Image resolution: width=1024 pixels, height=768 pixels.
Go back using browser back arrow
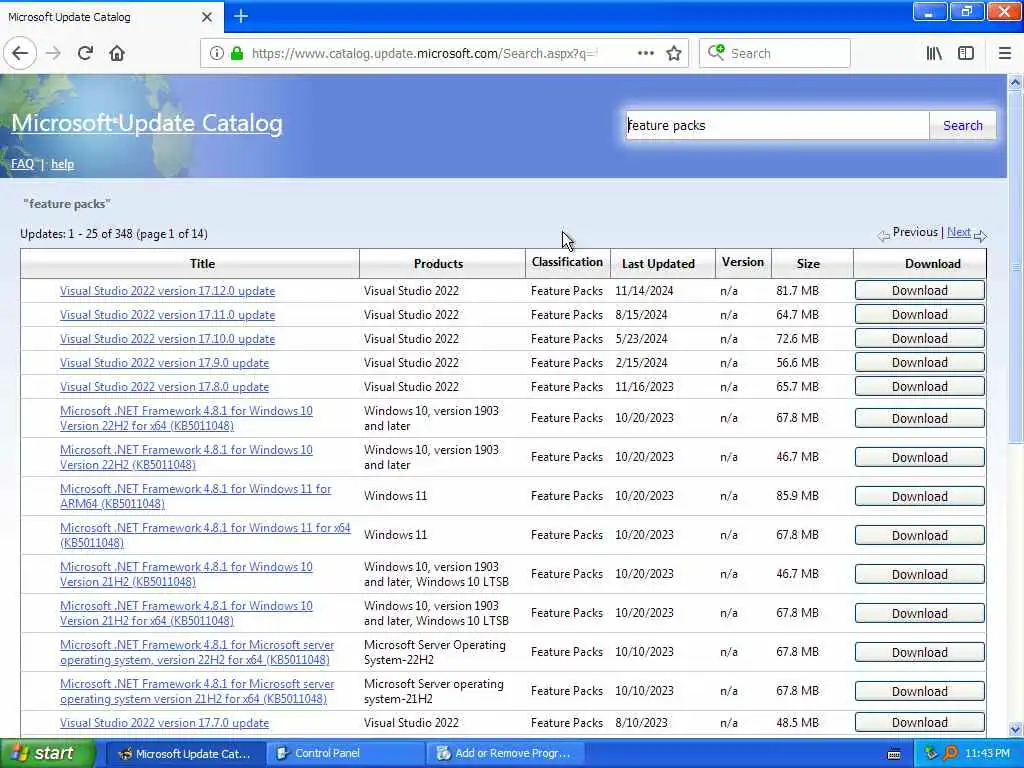(20, 54)
